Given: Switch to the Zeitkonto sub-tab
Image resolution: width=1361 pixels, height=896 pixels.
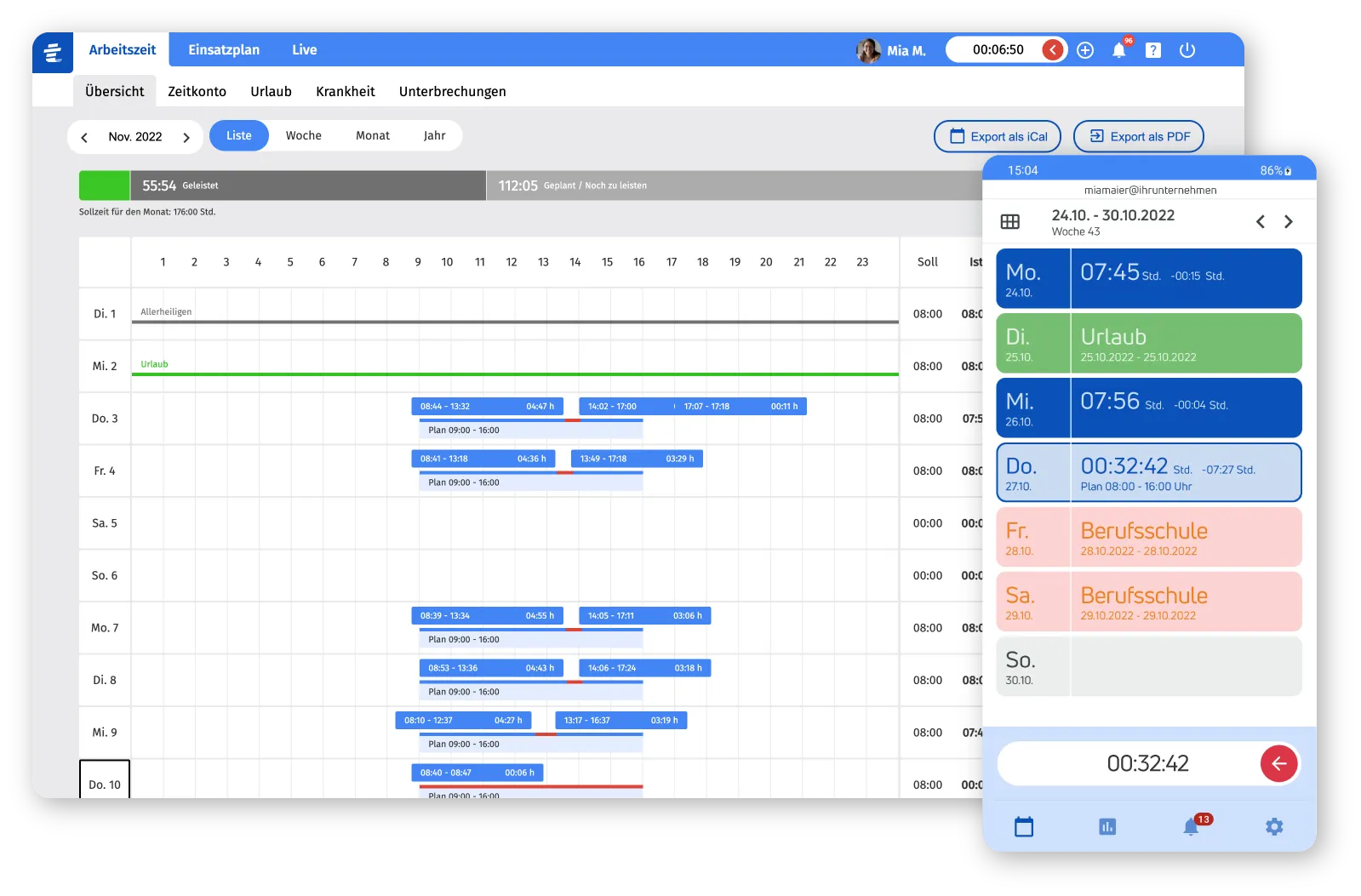Looking at the screenshot, I should 197,92.
